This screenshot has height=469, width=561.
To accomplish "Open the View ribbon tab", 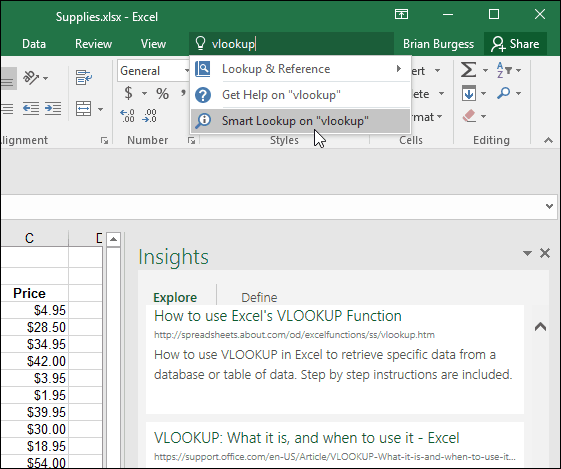I will (153, 44).
